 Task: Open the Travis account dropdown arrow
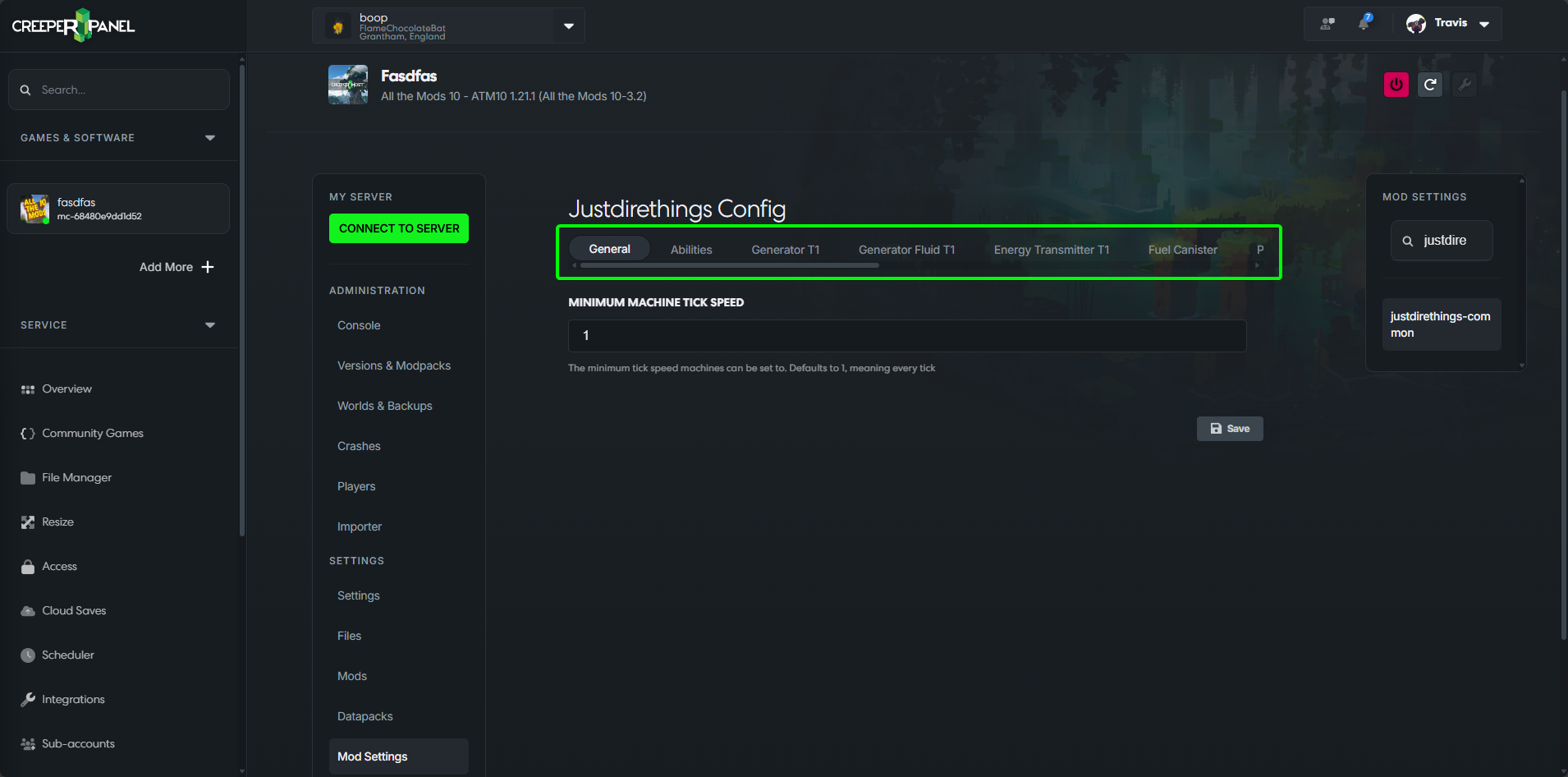1484,25
